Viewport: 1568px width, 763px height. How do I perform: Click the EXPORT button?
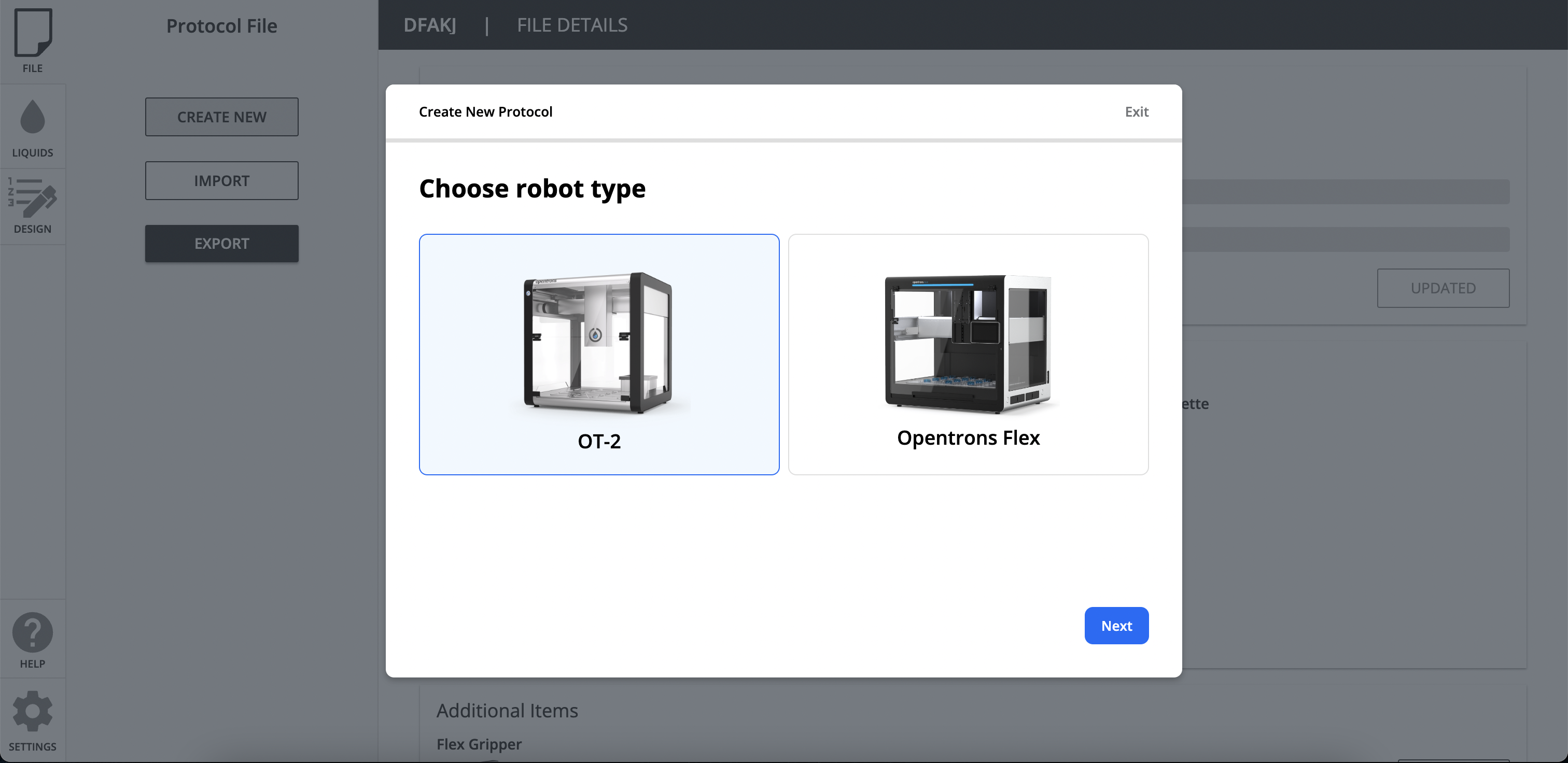click(221, 244)
